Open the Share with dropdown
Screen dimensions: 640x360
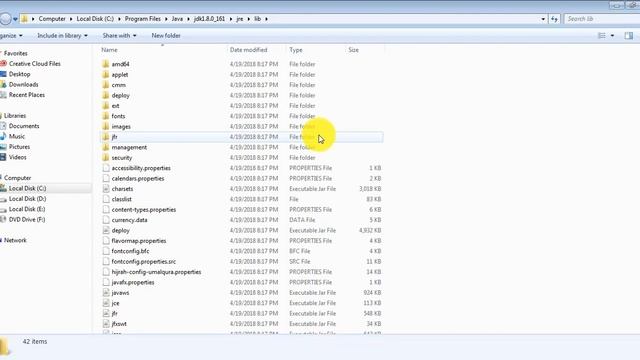[x=120, y=36]
